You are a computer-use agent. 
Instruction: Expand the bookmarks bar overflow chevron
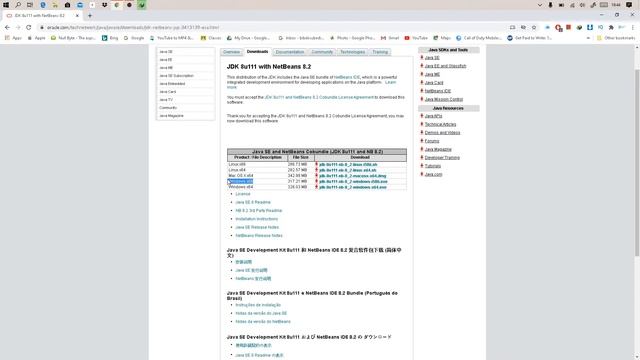click(x=588, y=38)
